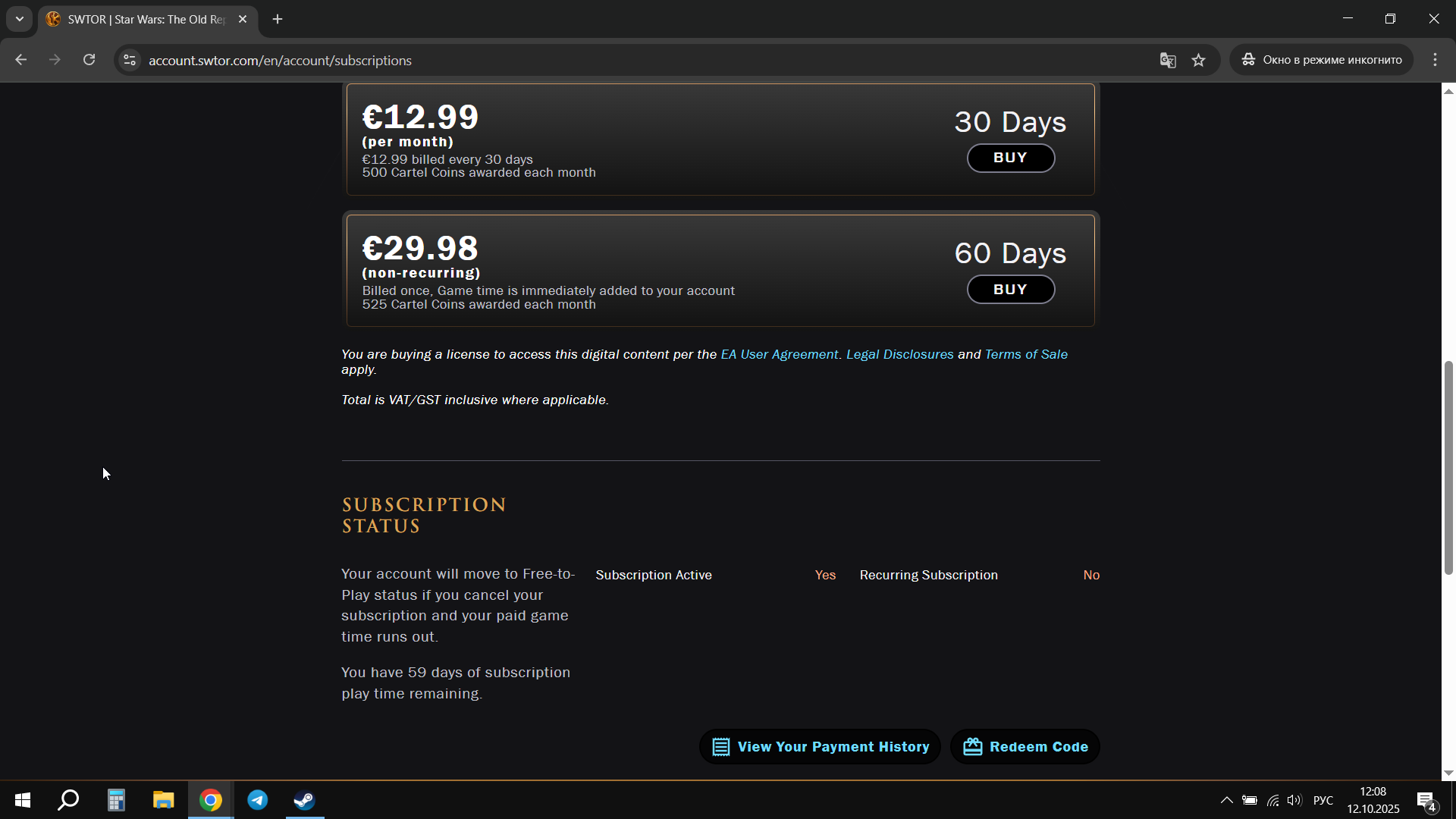Show hidden system tray icons

click(x=1226, y=800)
